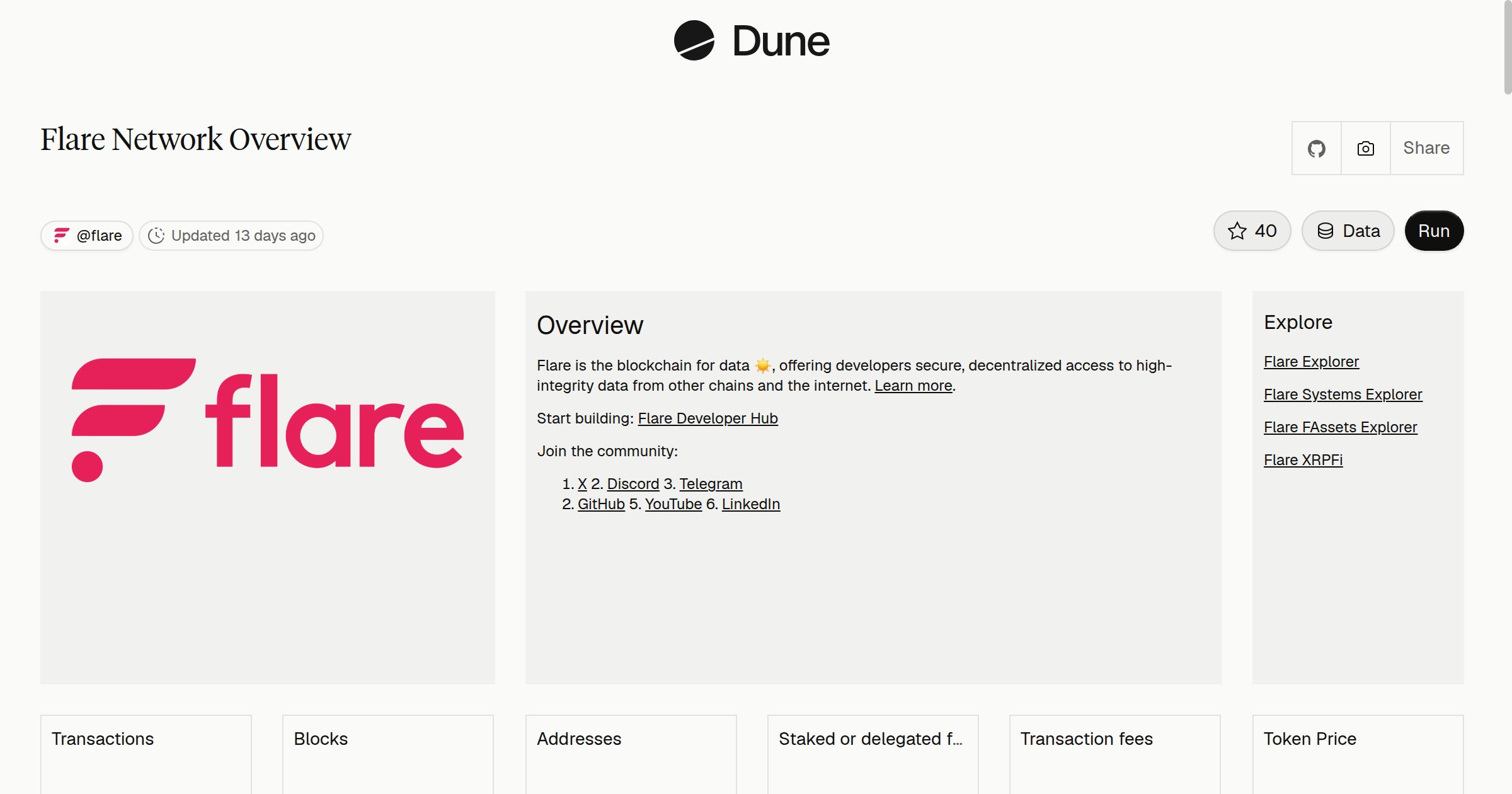The width and height of the screenshot is (1512, 794).
Task: Open the YouTube link
Action: point(673,504)
